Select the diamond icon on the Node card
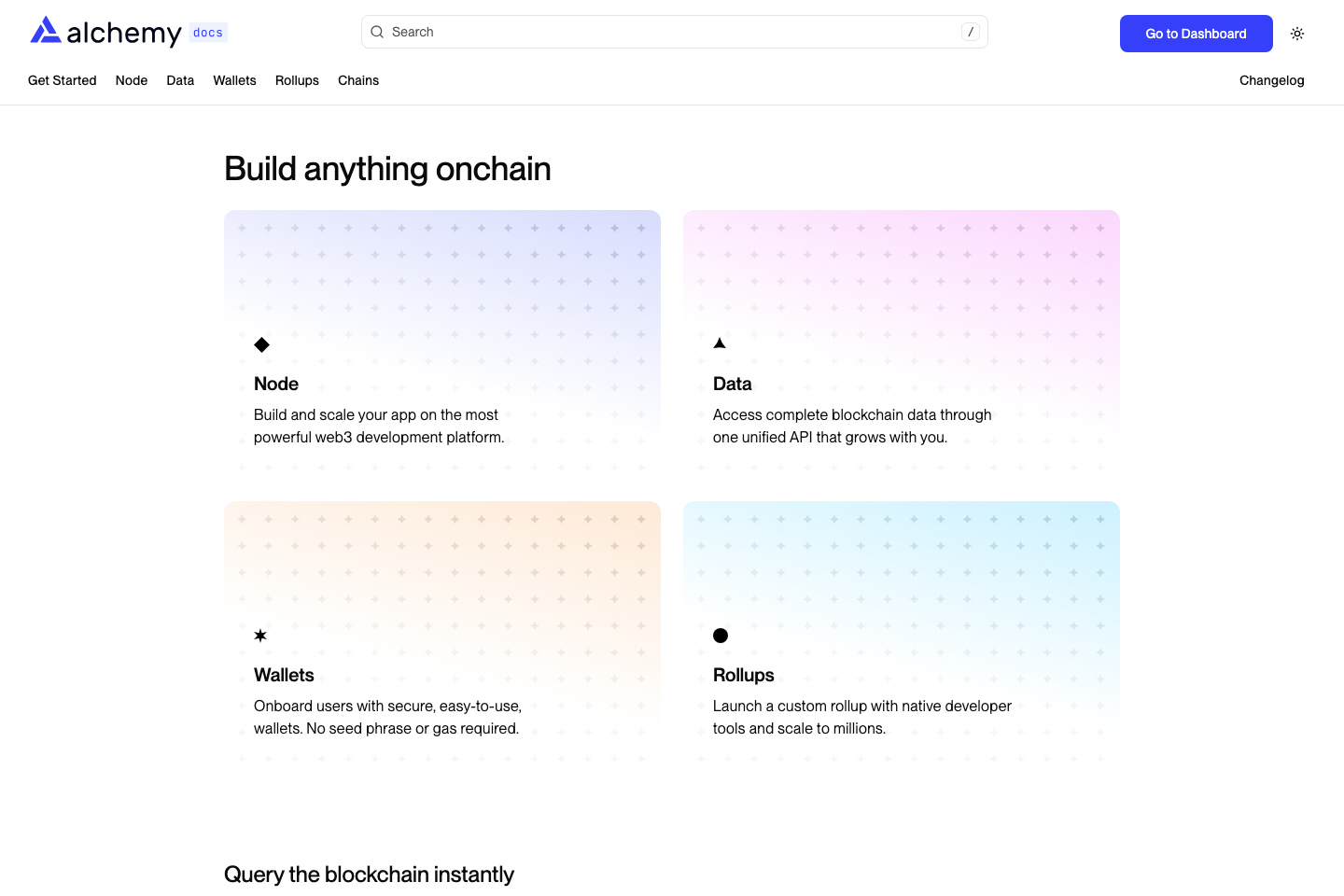This screenshot has height=896, width=1344. click(261, 344)
